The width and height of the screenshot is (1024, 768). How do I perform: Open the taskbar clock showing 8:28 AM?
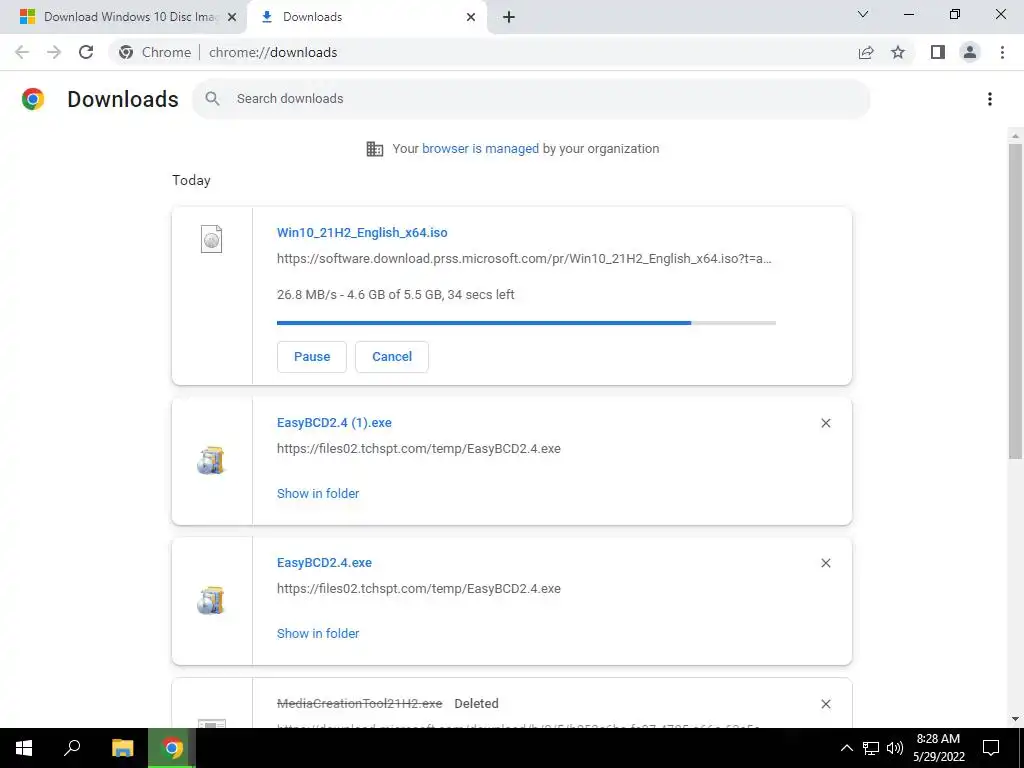tap(938, 748)
